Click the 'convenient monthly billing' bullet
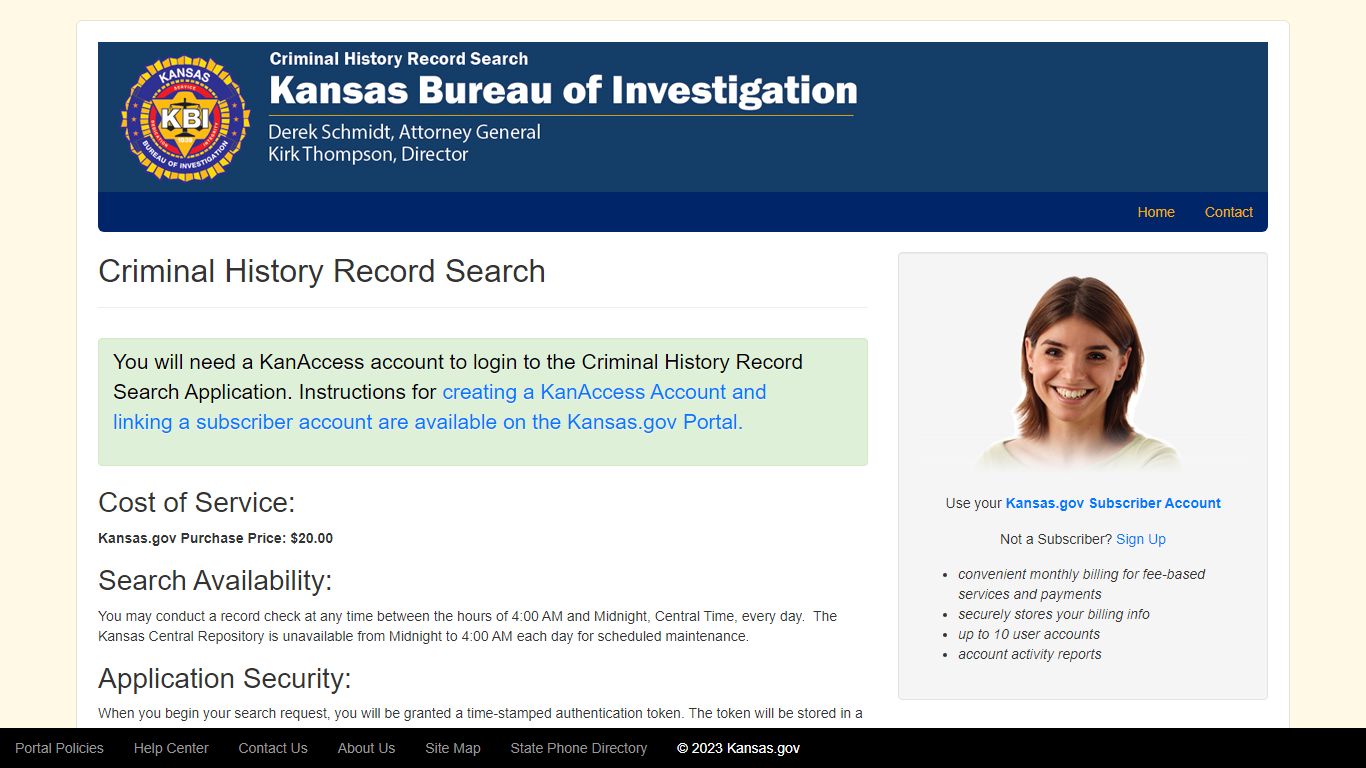1366x768 pixels. (x=1082, y=584)
